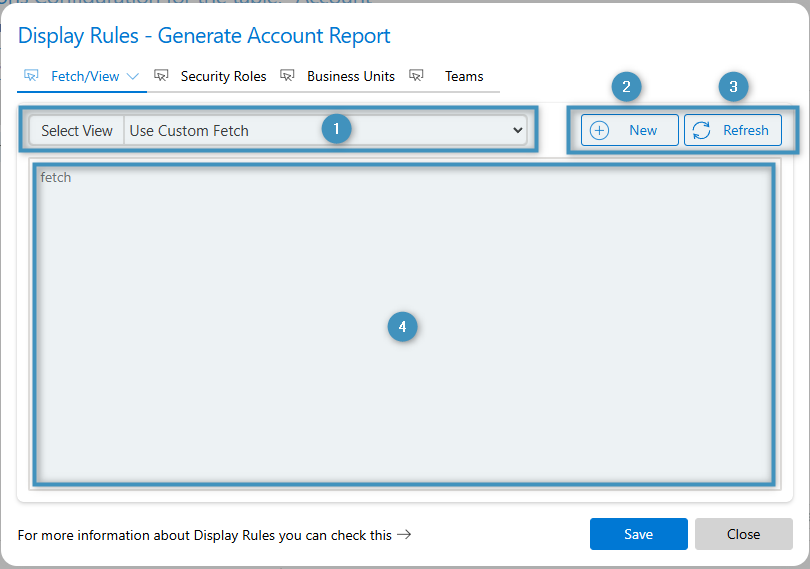
Task: Open the Business Units tab
Action: click(350, 76)
